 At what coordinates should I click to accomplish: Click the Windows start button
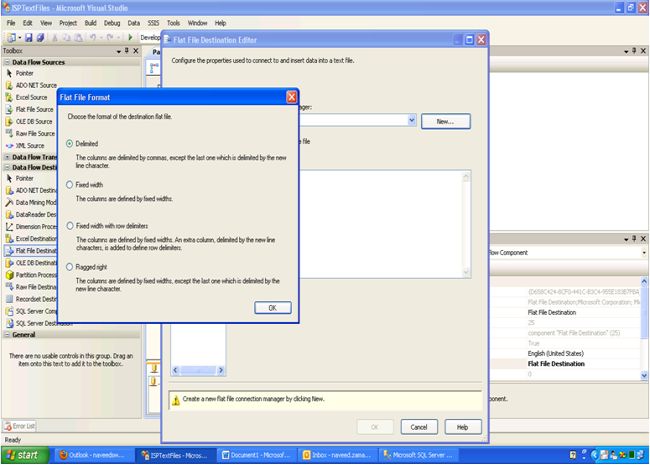pos(25,455)
